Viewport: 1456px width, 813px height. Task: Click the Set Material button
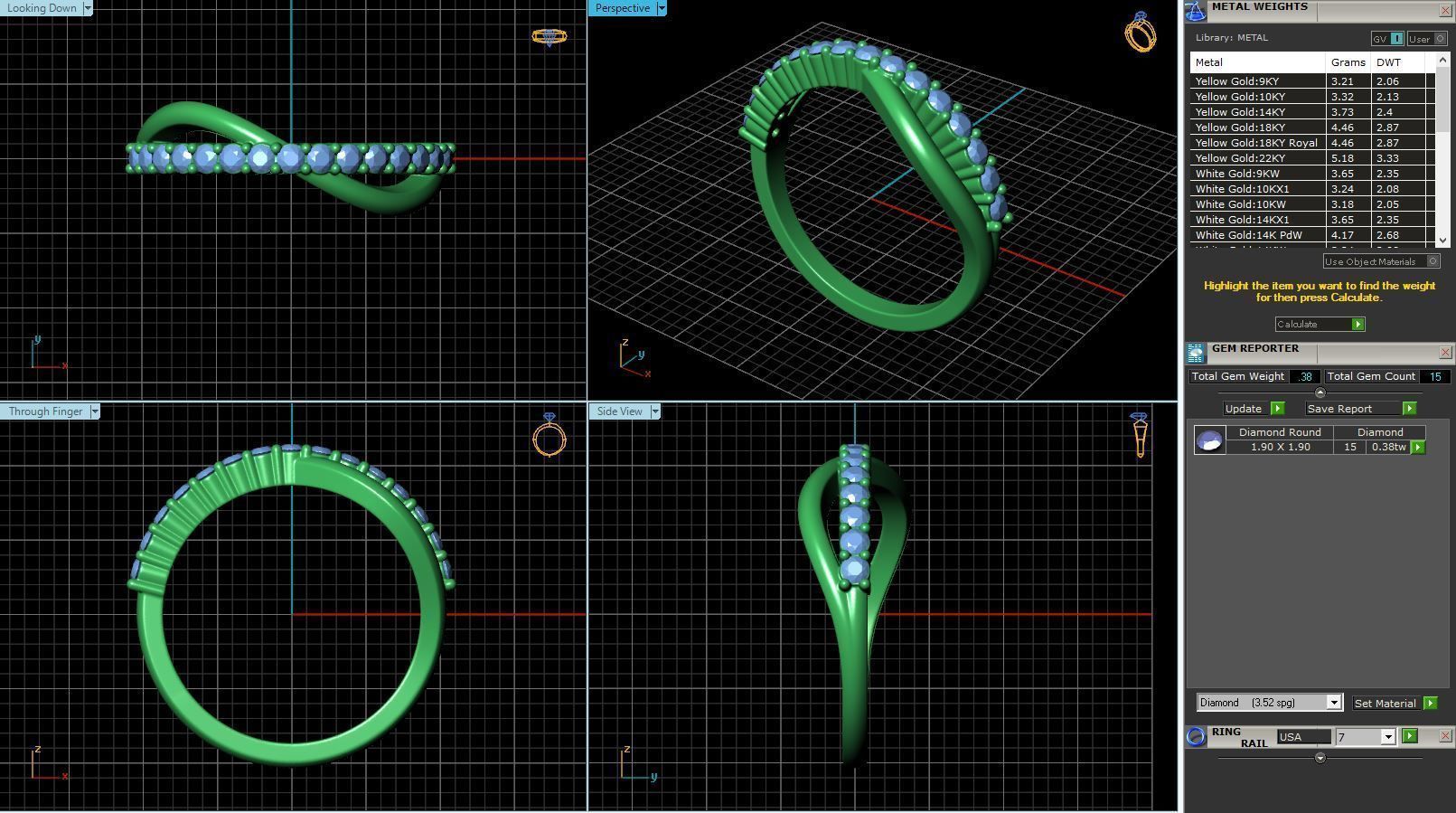tap(1386, 703)
